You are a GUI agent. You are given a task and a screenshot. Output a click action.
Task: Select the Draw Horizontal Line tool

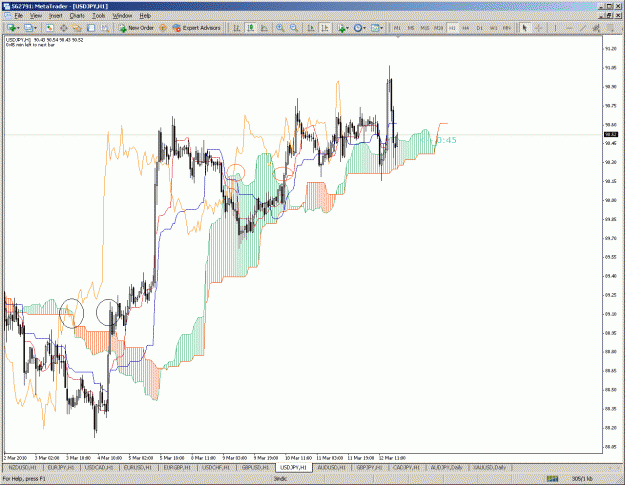(569, 28)
